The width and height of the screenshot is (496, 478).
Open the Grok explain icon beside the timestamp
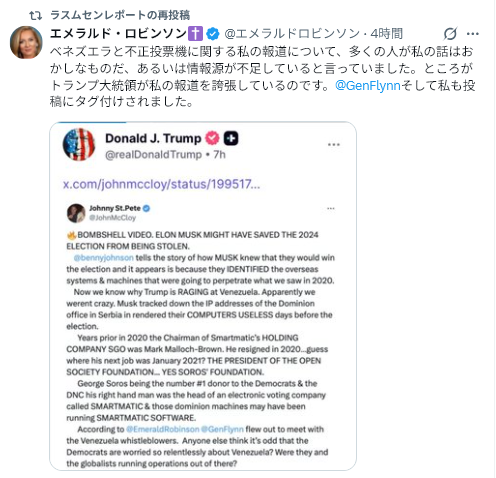pyautogui.click(x=450, y=33)
